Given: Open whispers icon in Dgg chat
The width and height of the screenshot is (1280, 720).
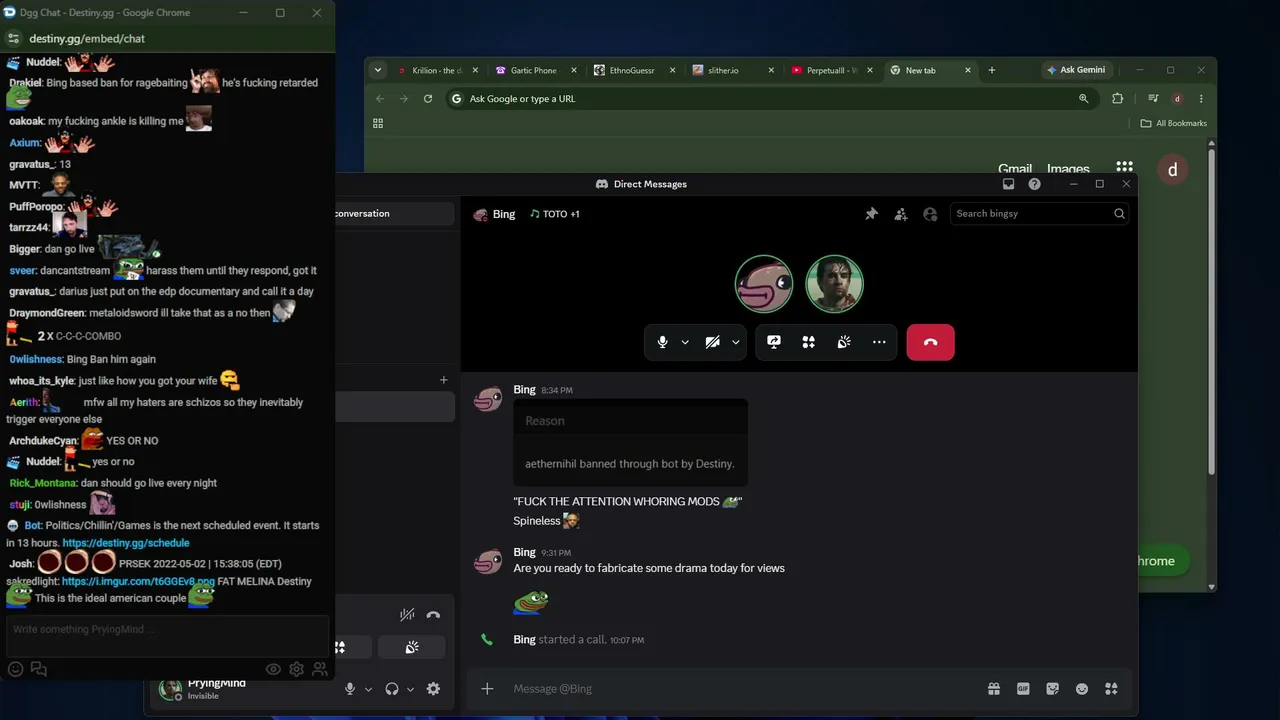Looking at the screenshot, I should tap(39, 669).
